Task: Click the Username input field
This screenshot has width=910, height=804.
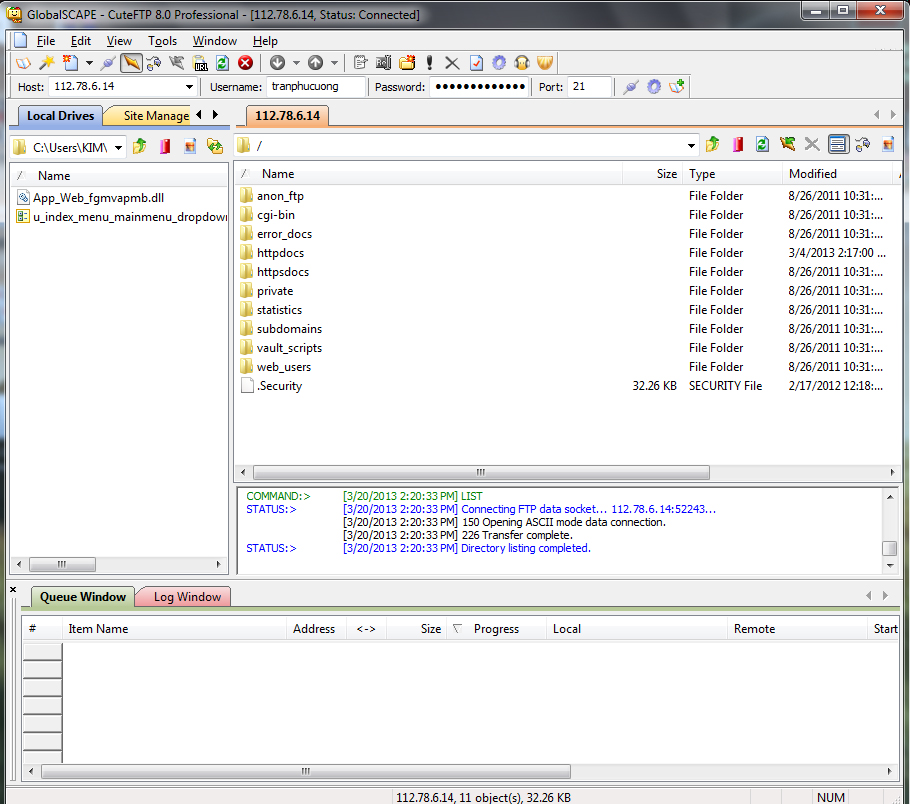Action: (316, 86)
